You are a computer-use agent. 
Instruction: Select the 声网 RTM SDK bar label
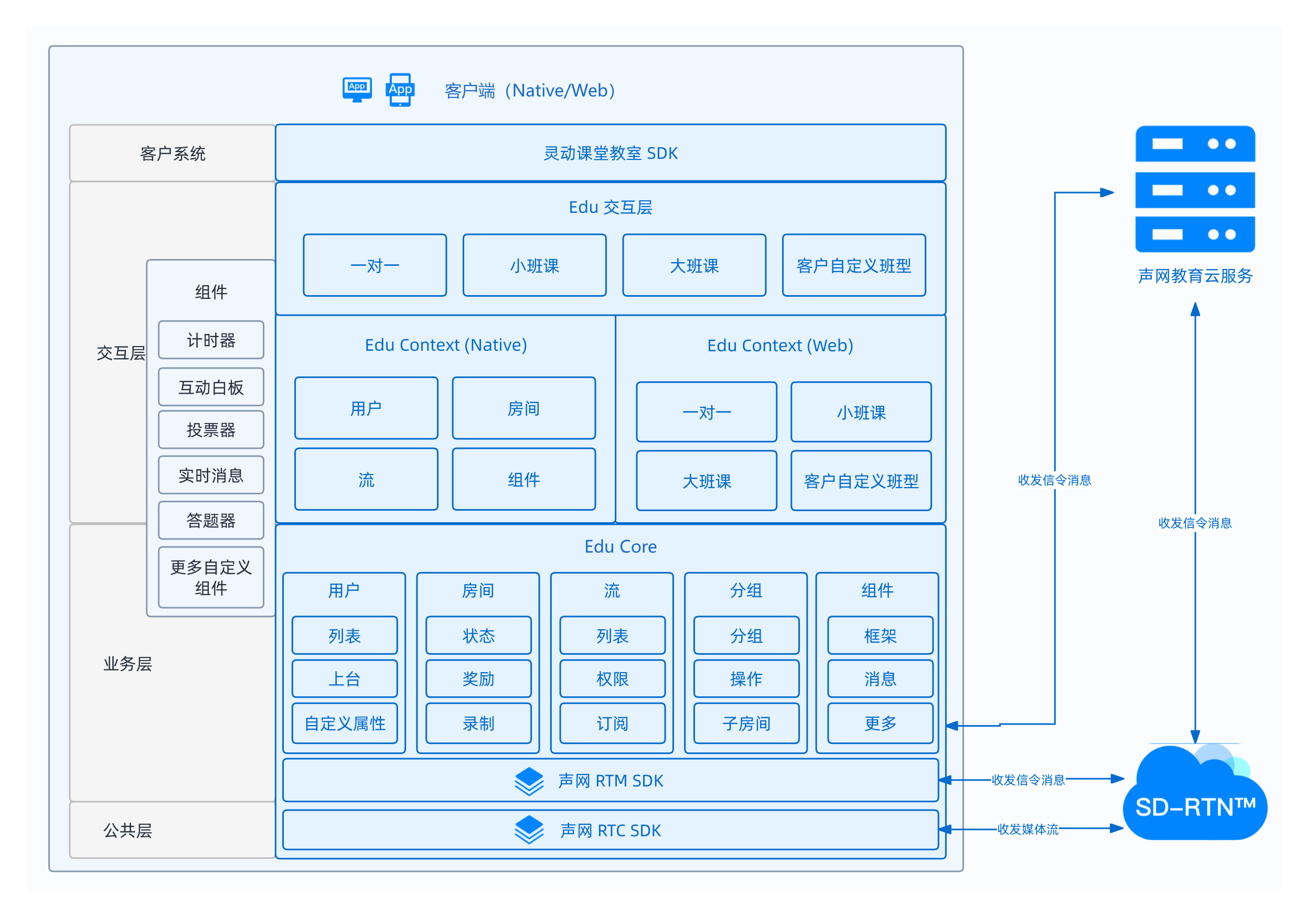[611, 781]
